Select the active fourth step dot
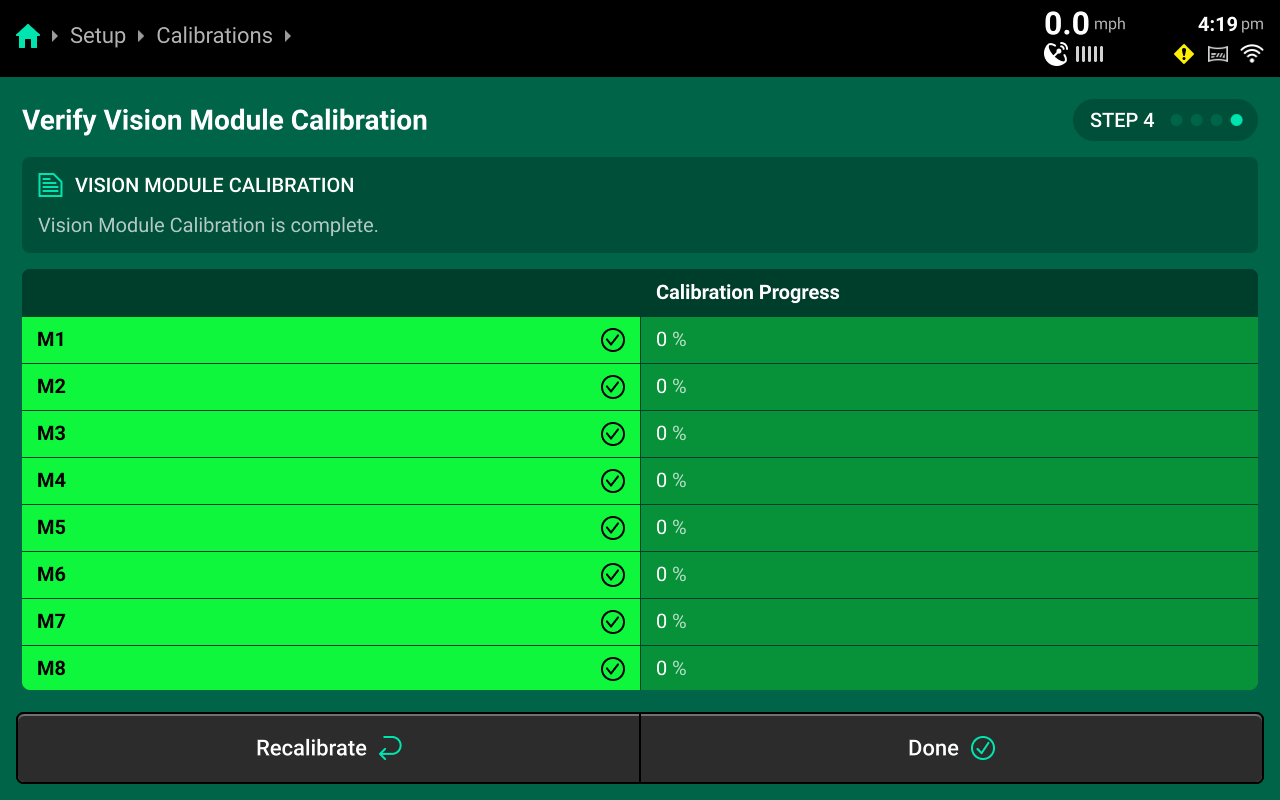Screen dimensions: 1280x800 coord(1237,120)
